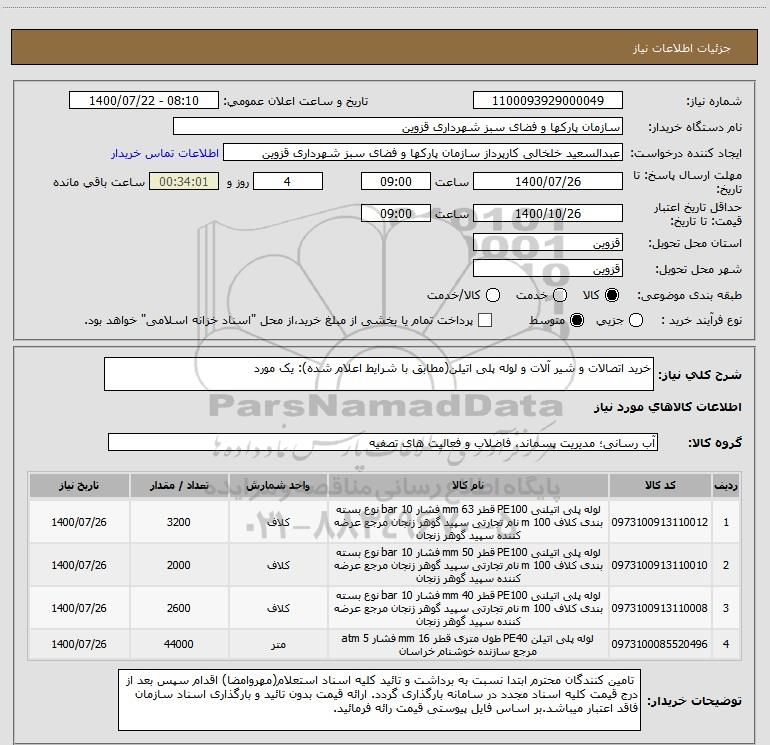Click the quantity cell 44000
The width and height of the screenshot is (770, 745).
point(179,644)
